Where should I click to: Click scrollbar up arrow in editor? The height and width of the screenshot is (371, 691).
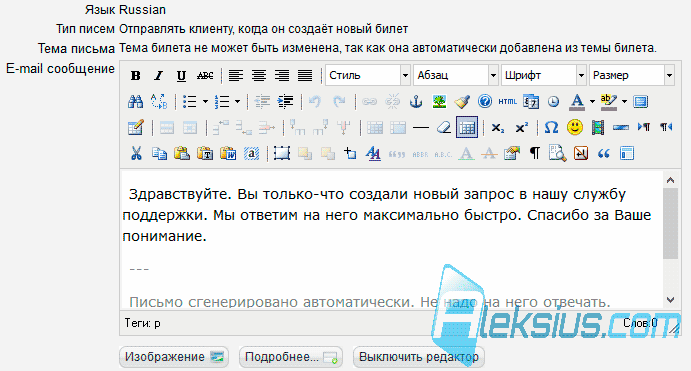671,180
